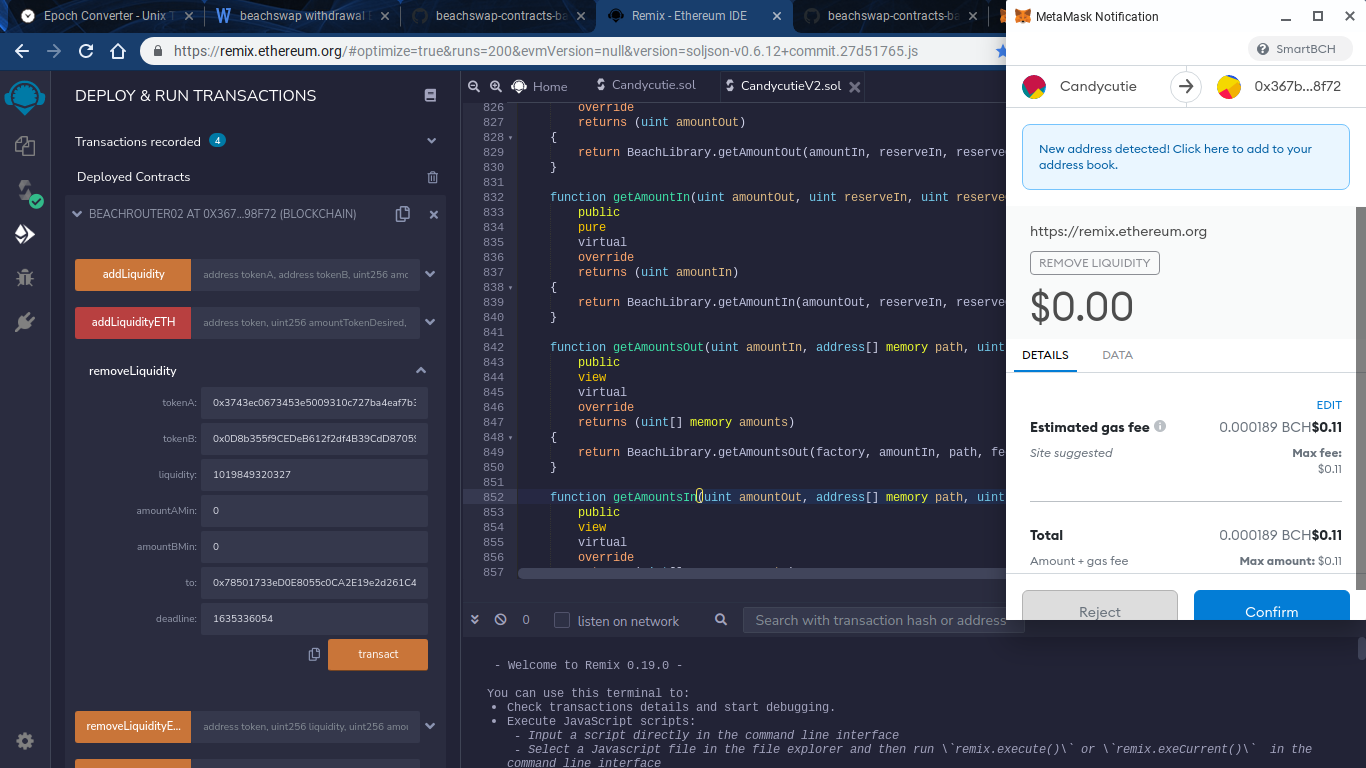Confirm the MetaMask transaction

point(1272,605)
